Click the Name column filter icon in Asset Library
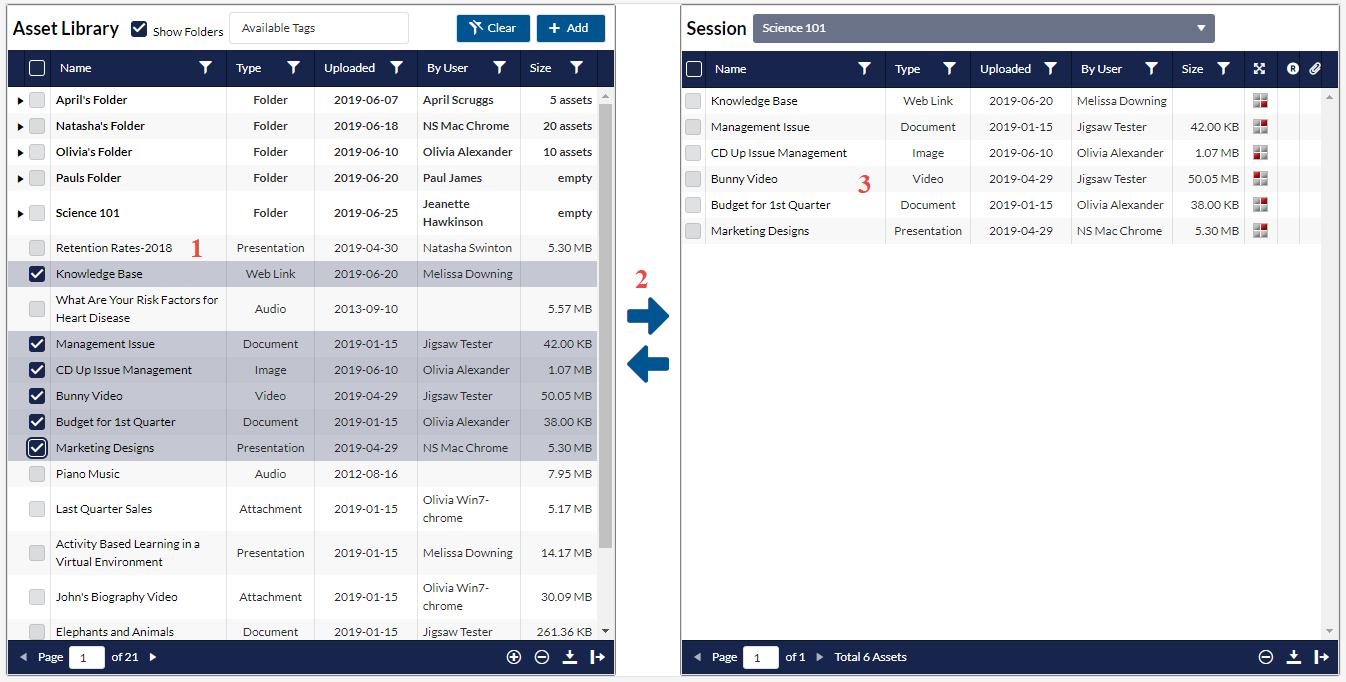This screenshot has width=1346, height=682. pyautogui.click(x=205, y=68)
